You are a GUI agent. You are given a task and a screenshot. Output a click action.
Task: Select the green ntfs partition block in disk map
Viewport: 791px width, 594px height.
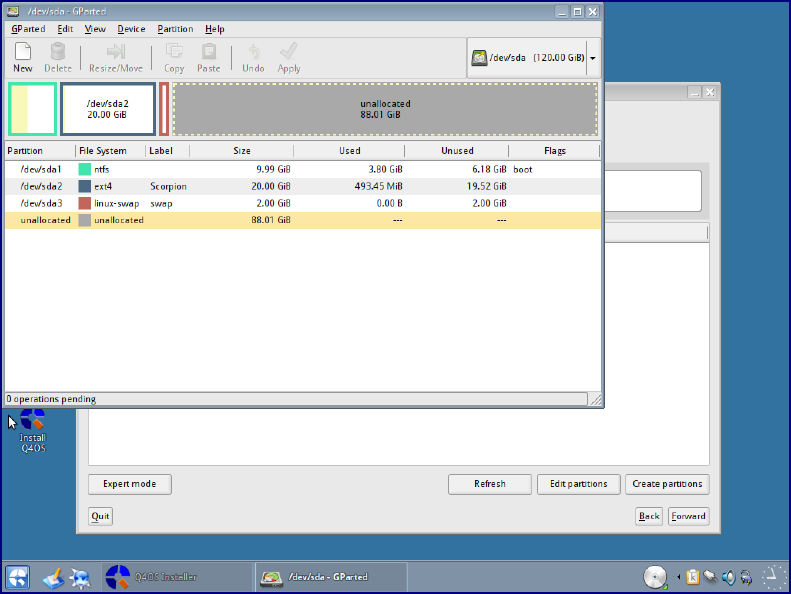tap(32, 109)
